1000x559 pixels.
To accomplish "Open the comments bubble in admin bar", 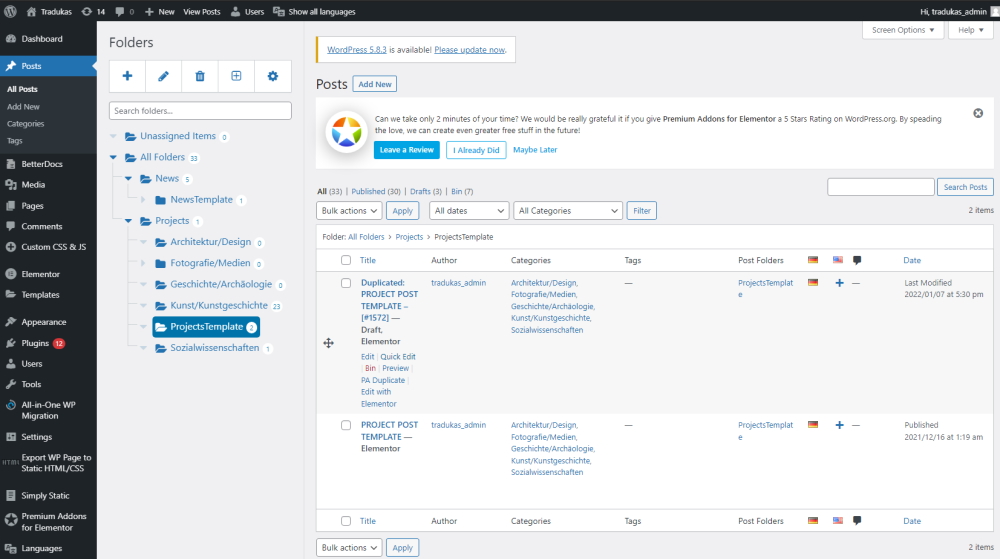I will [124, 11].
